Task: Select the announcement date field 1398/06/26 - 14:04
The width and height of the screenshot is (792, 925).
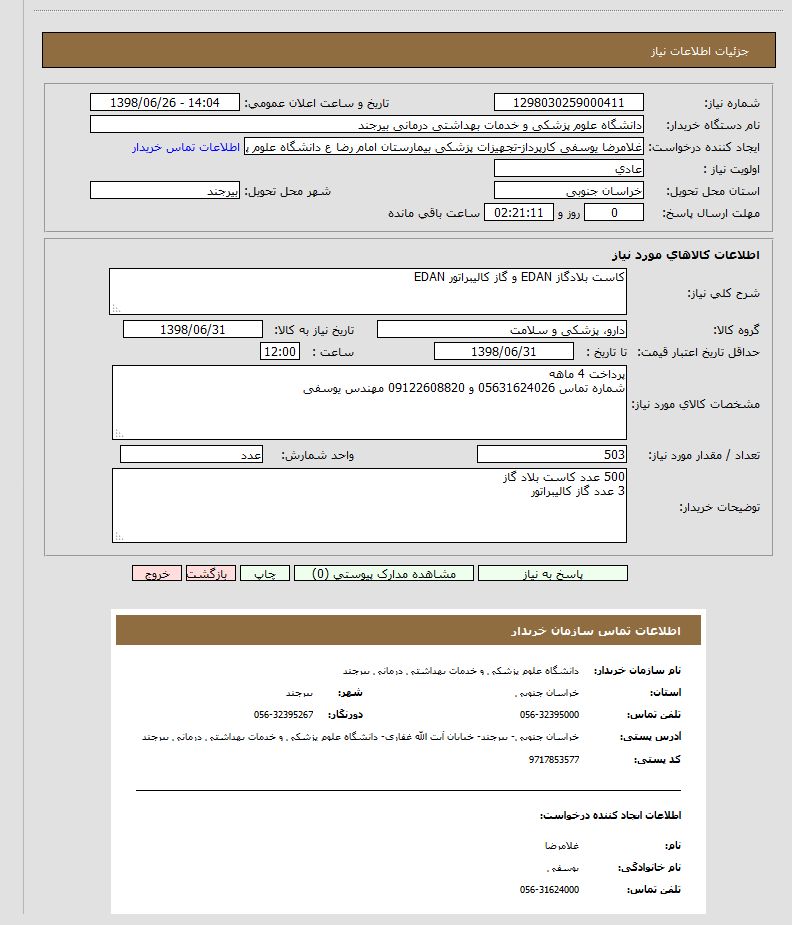Action: [165, 102]
